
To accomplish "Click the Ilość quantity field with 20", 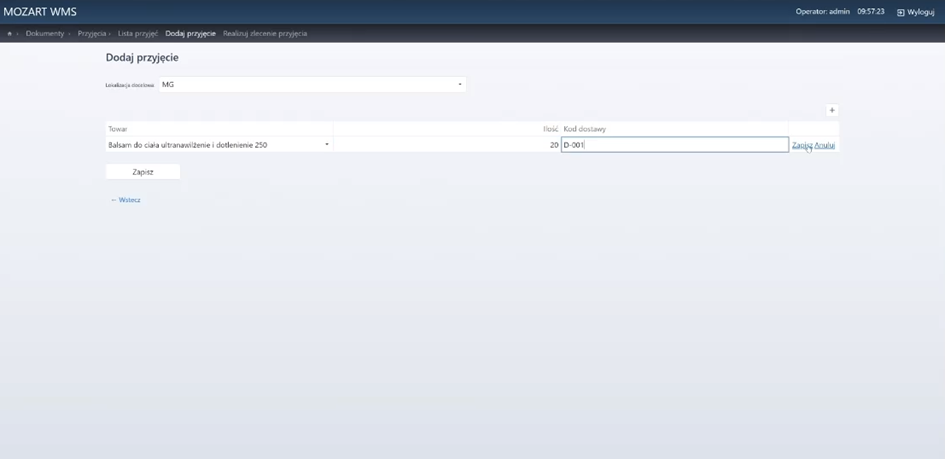I will pyautogui.click(x=446, y=145).
